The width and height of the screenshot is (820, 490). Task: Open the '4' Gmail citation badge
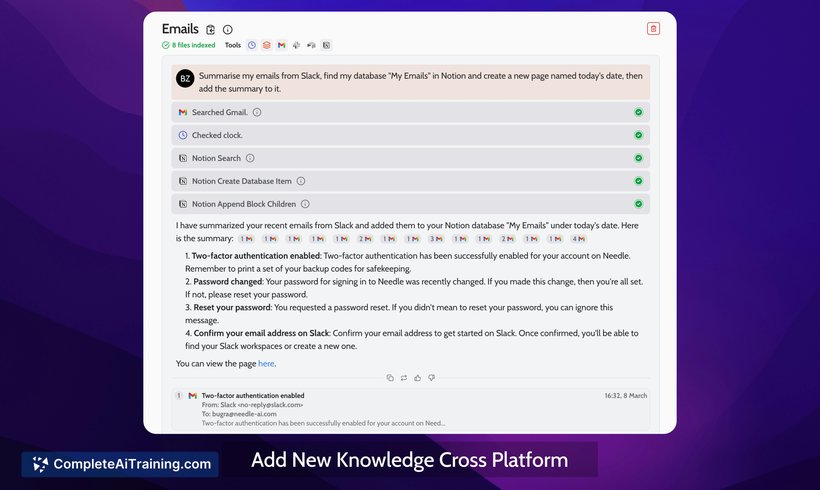tap(578, 239)
